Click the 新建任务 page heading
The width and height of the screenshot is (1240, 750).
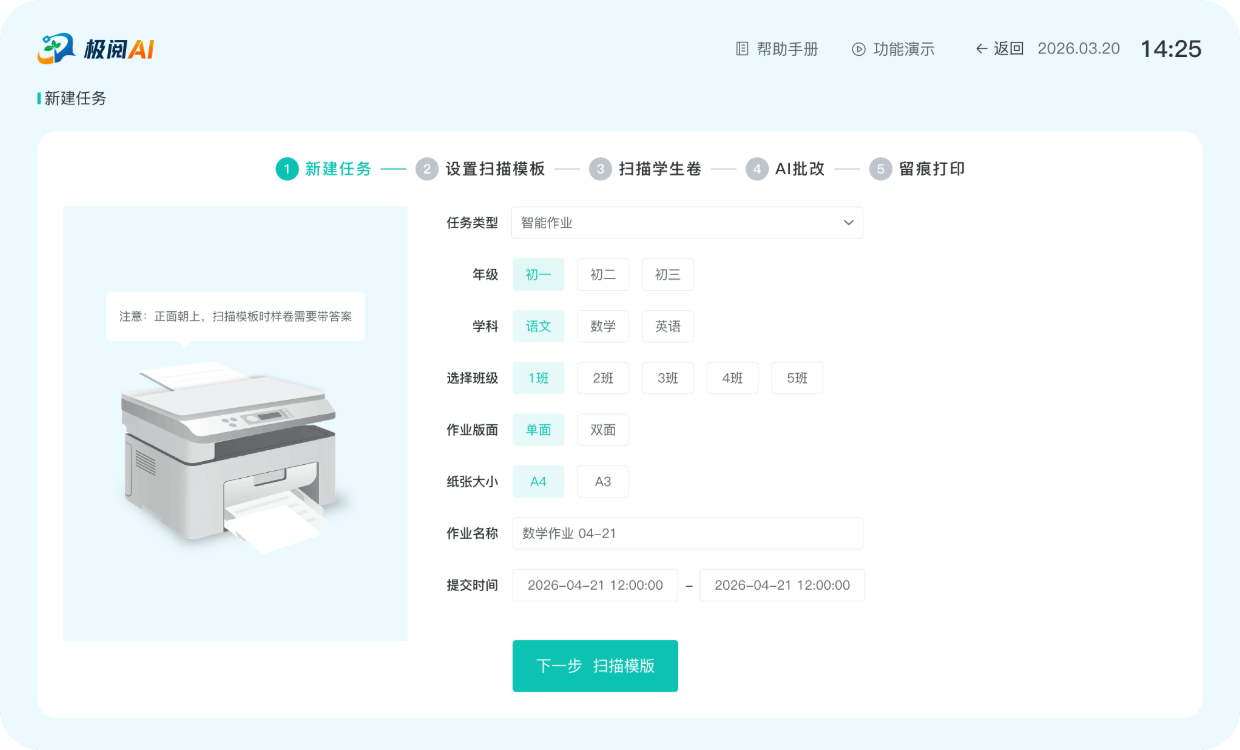tap(75, 98)
